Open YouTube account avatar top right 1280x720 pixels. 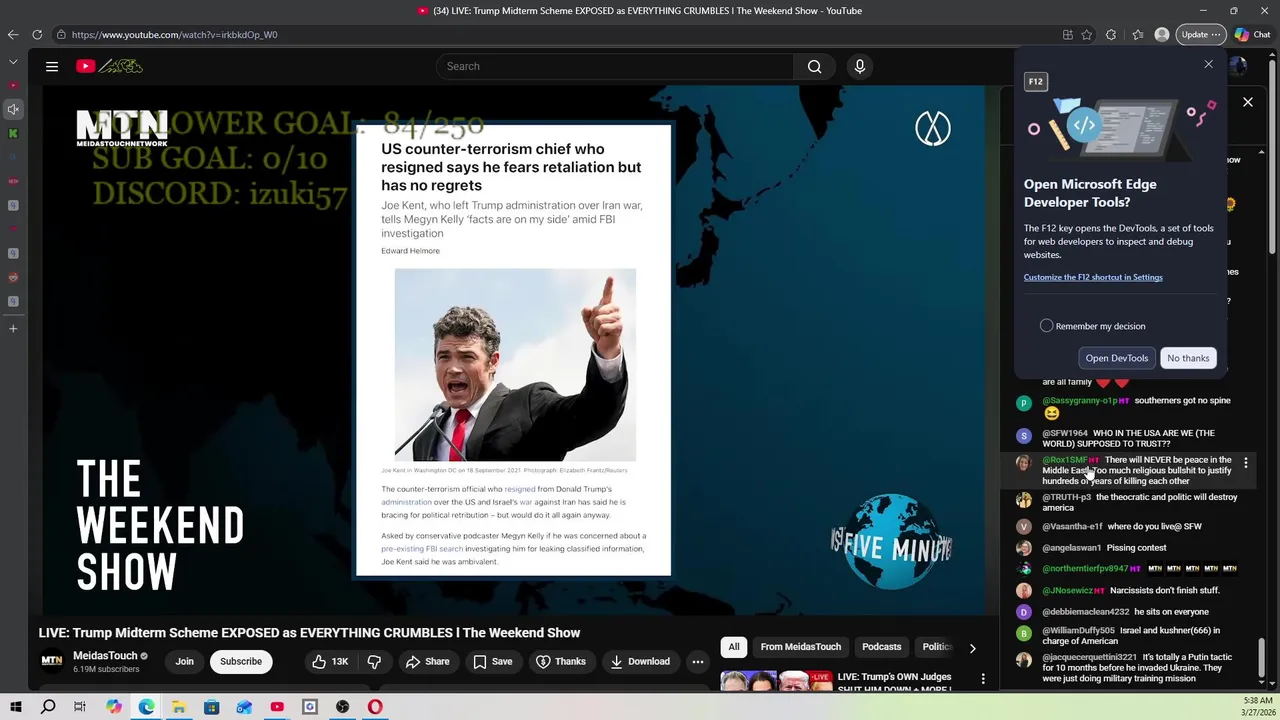coord(1238,66)
